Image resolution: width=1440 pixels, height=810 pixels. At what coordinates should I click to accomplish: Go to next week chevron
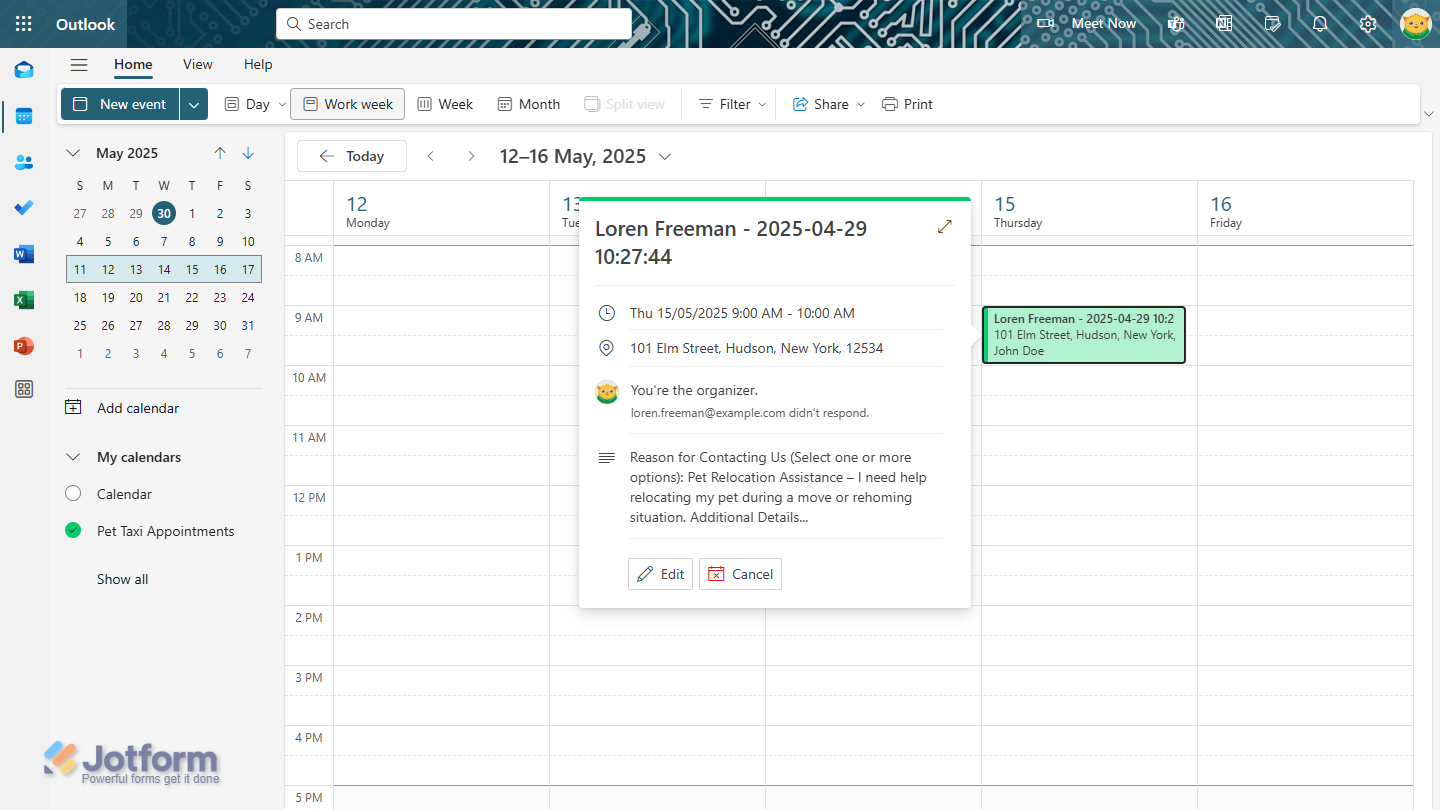click(x=471, y=156)
